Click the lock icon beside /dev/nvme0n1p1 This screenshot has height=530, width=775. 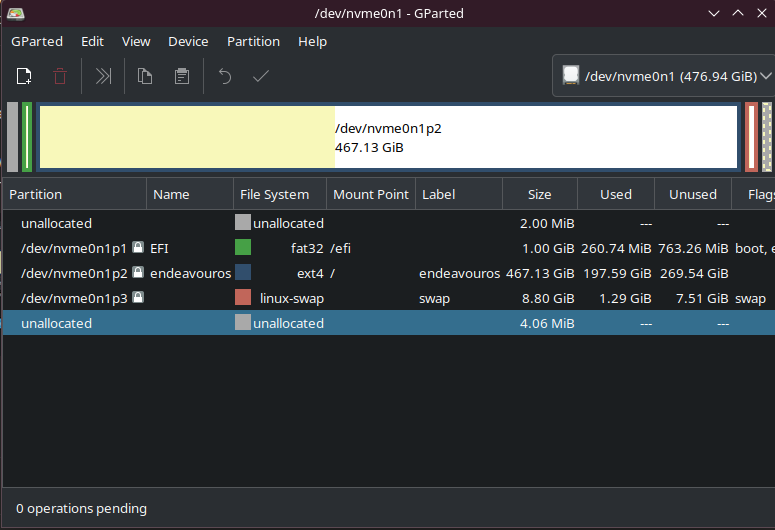pyautogui.click(x=138, y=247)
